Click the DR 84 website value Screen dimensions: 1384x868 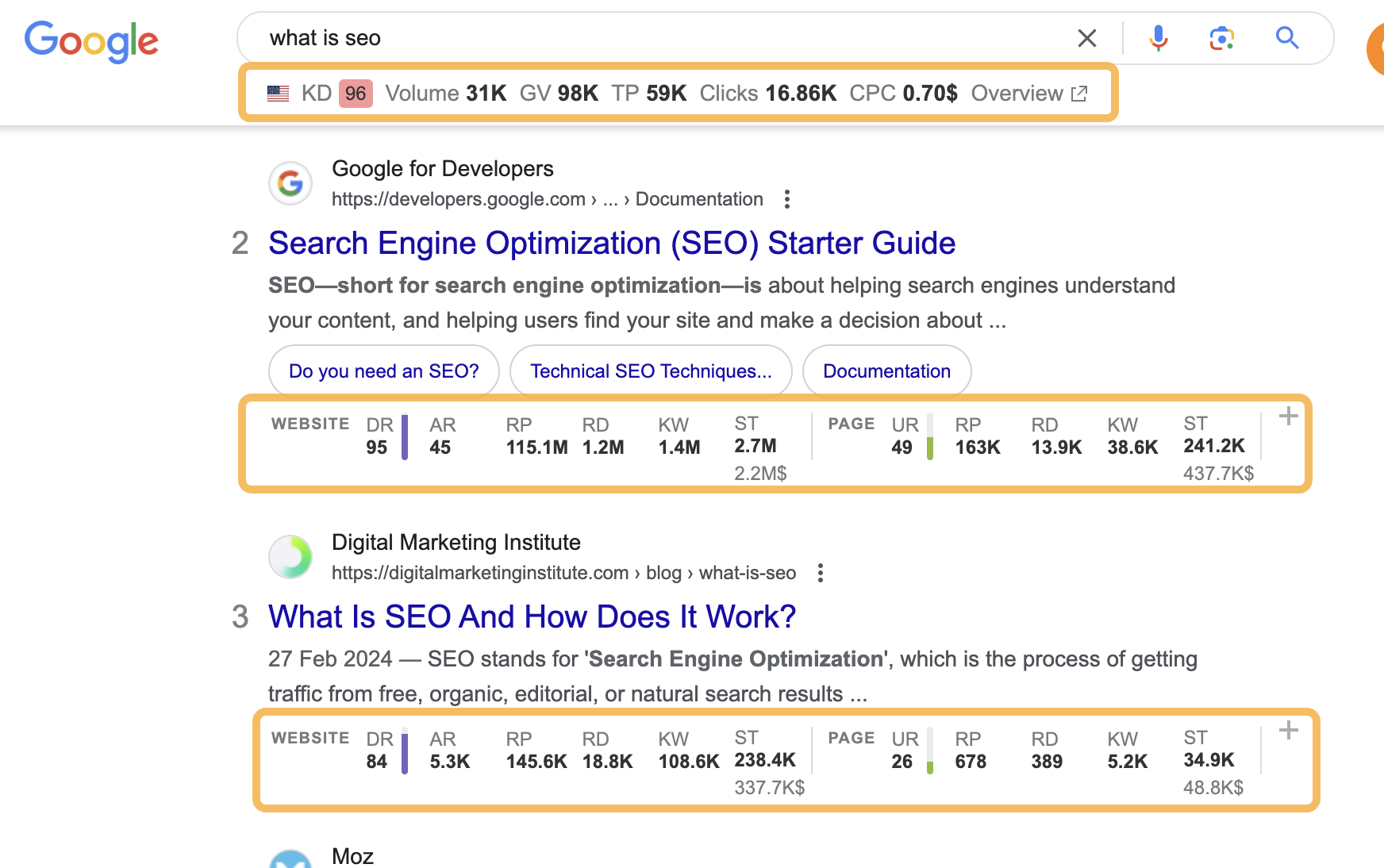pos(377,762)
